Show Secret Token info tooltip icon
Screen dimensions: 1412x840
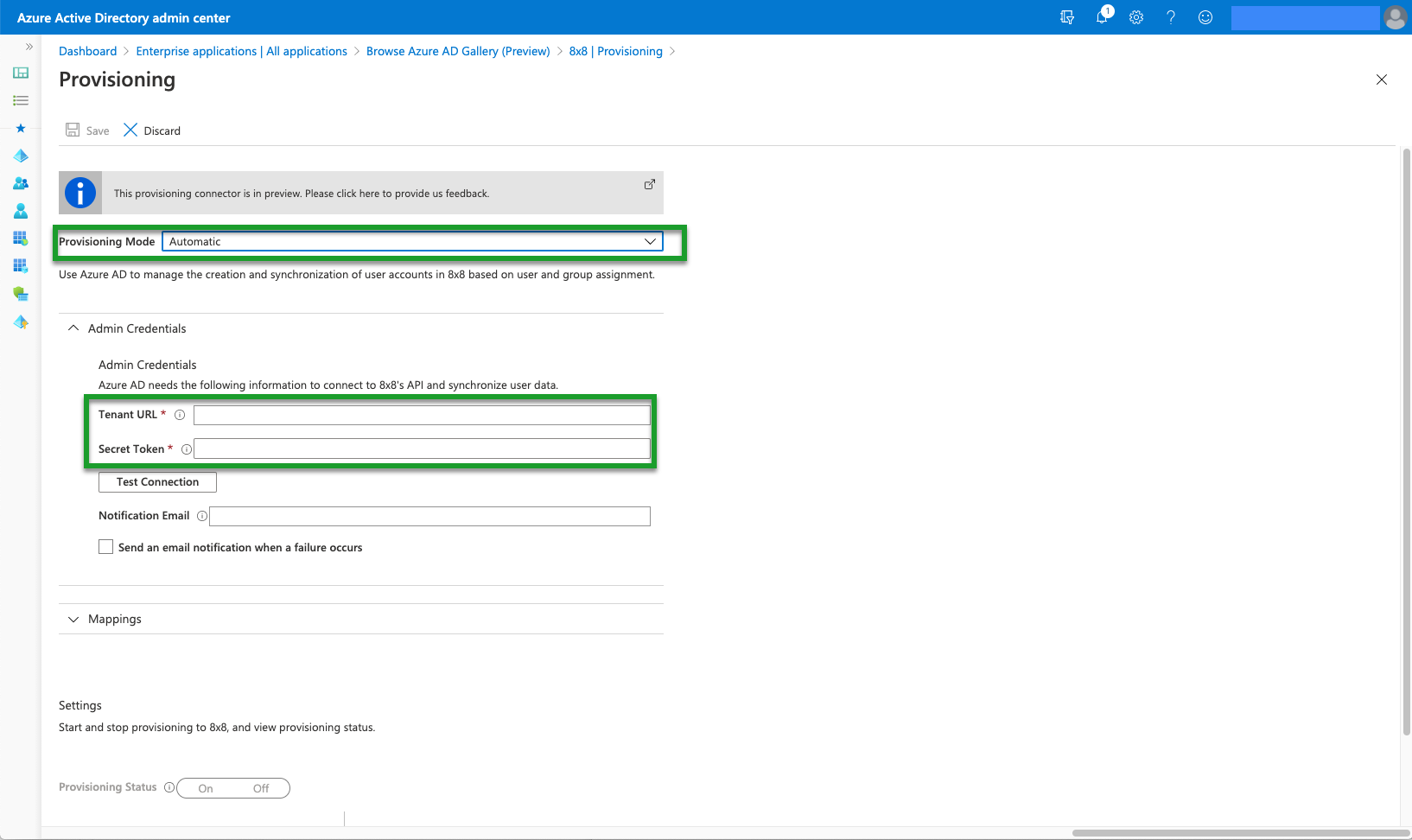[187, 449]
